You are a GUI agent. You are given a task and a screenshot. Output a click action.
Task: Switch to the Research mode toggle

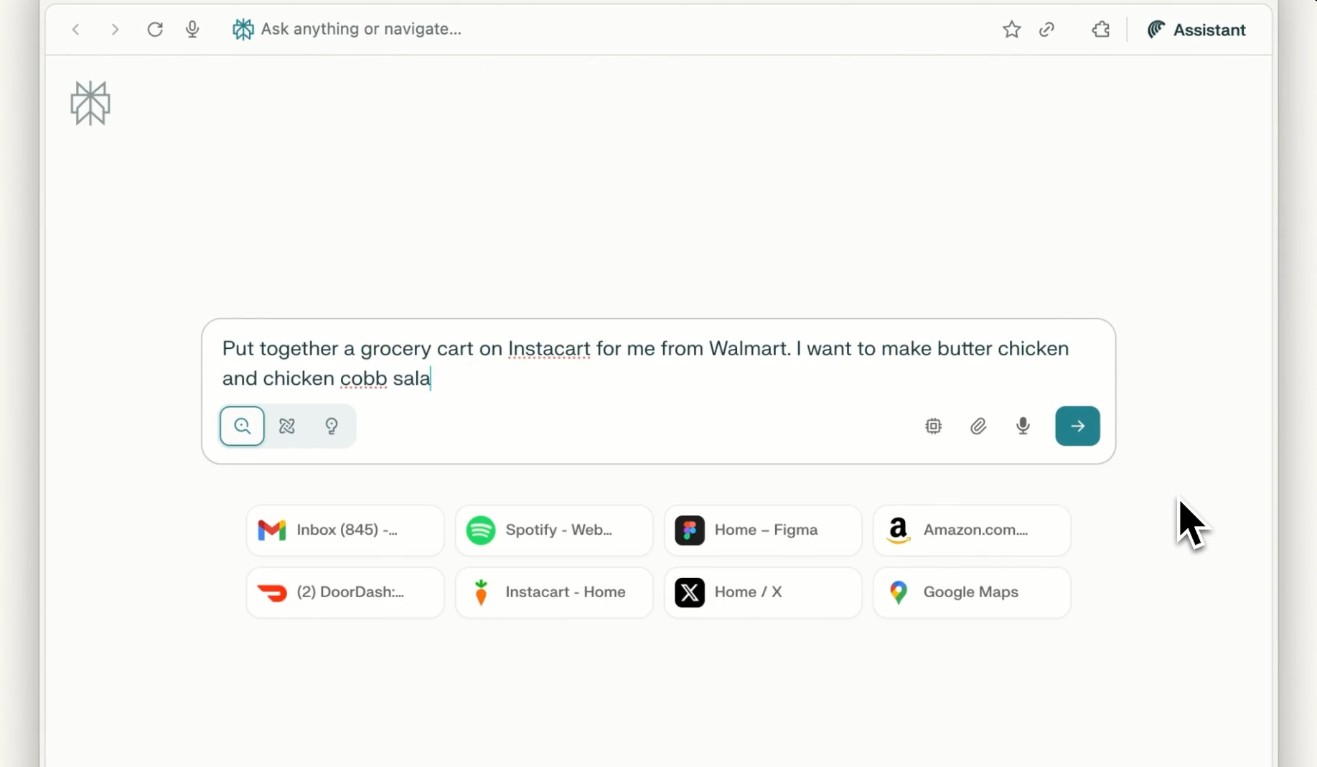(287, 426)
